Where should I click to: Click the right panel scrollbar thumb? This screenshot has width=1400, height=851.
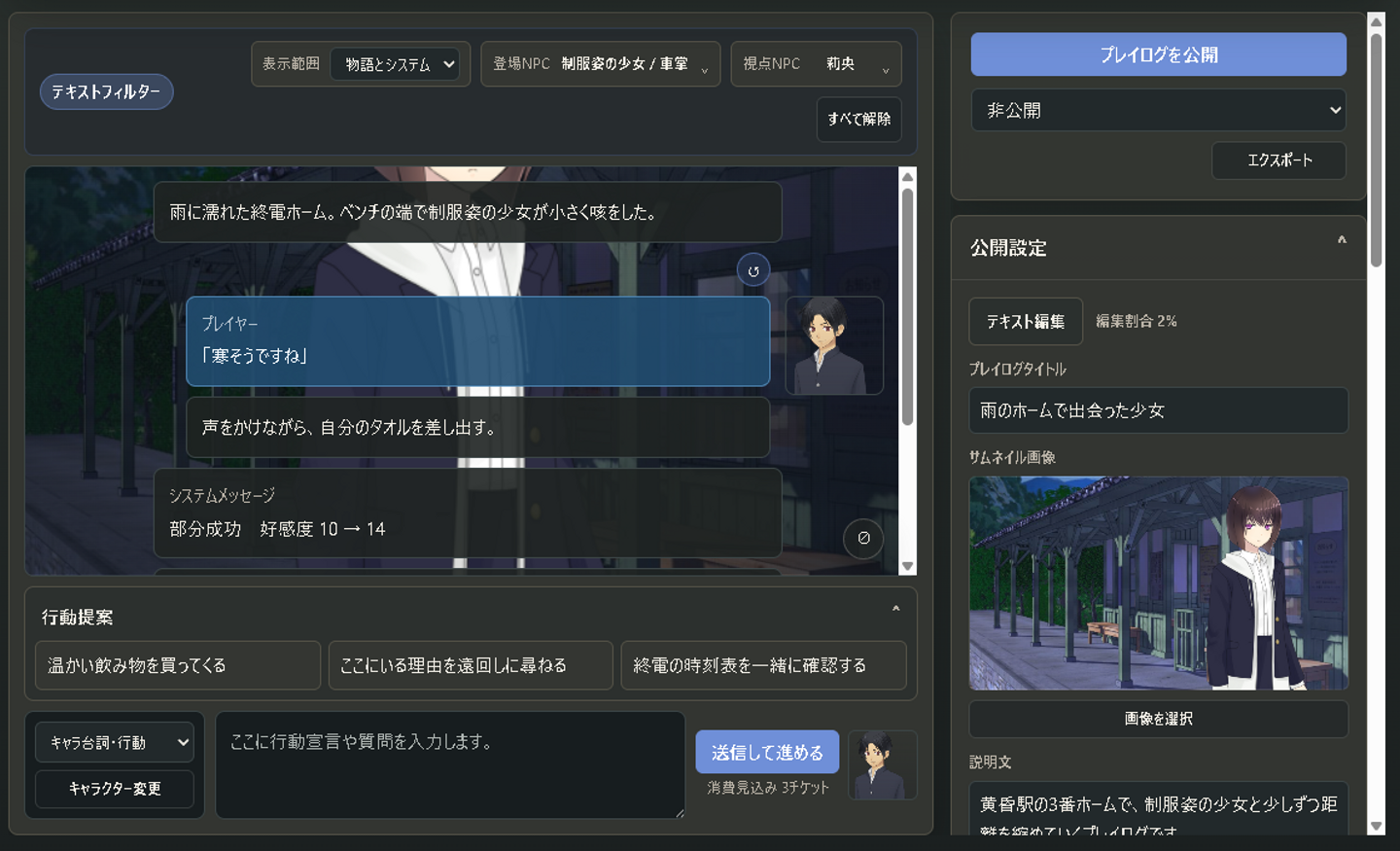pos(1376,150)
